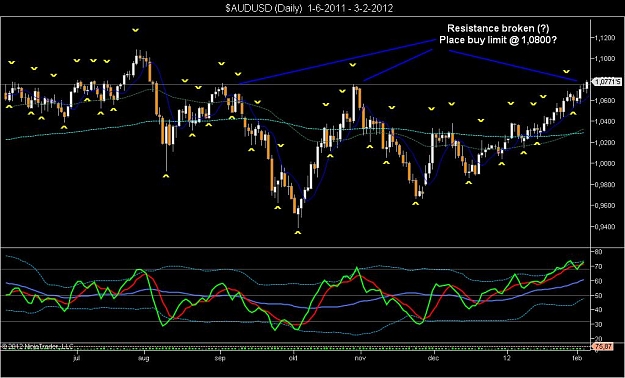625x378 pixels.
Task: Click the 'nov' date axis label
Action: pyautogui.click(x=361, y=358)
